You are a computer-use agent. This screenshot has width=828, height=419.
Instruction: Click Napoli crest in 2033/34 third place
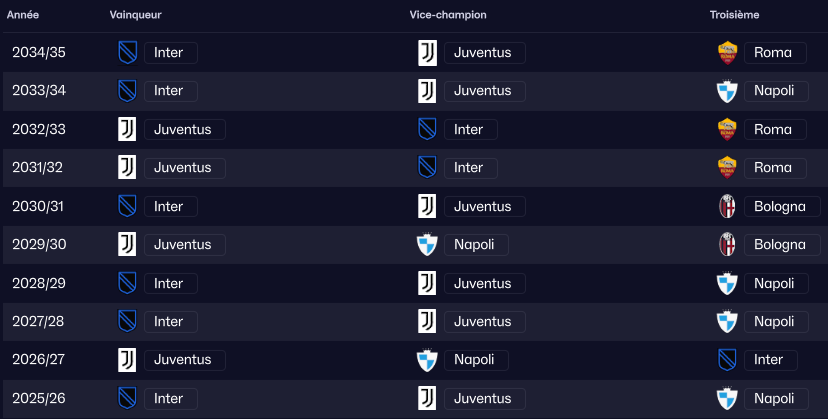pyautogui.click(x=727, y=91)
